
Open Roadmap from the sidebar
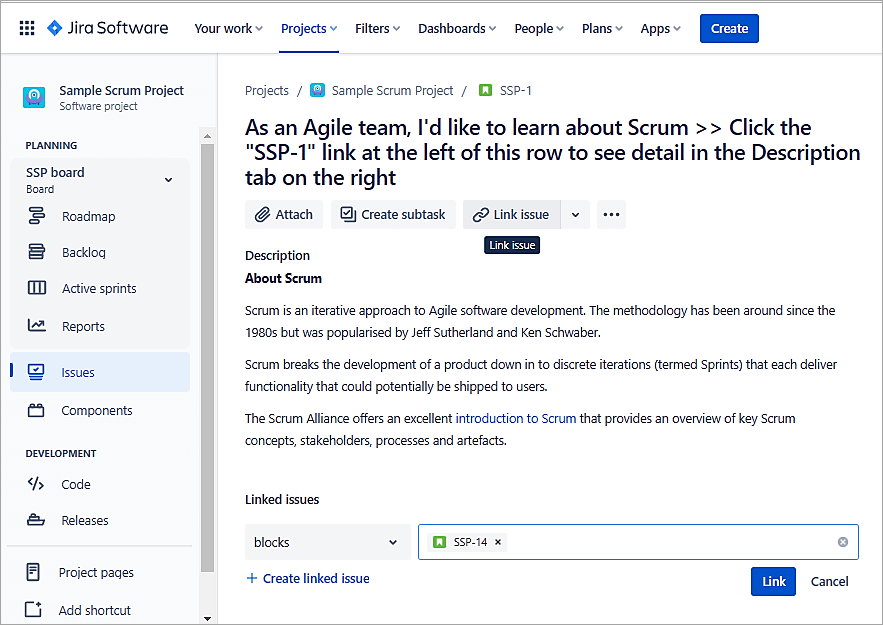tap(88, 216)
